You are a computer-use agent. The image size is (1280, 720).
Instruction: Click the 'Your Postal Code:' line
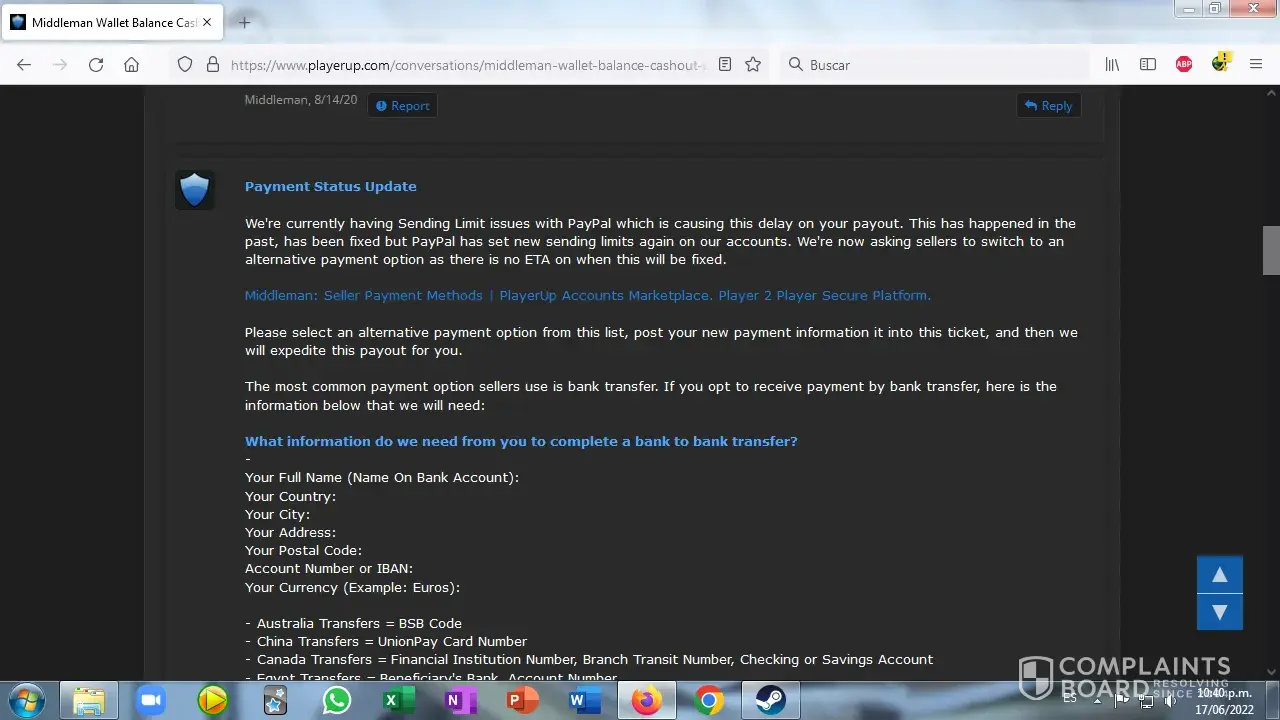tap(303, 551)
